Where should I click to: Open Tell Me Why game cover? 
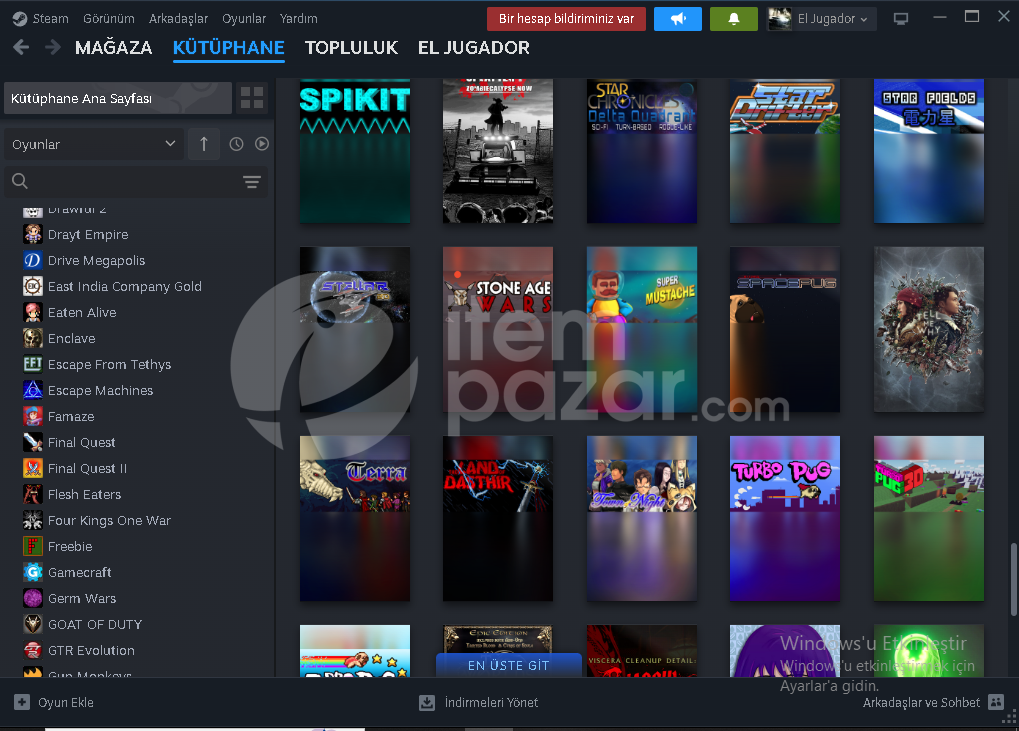coord(929,329)
